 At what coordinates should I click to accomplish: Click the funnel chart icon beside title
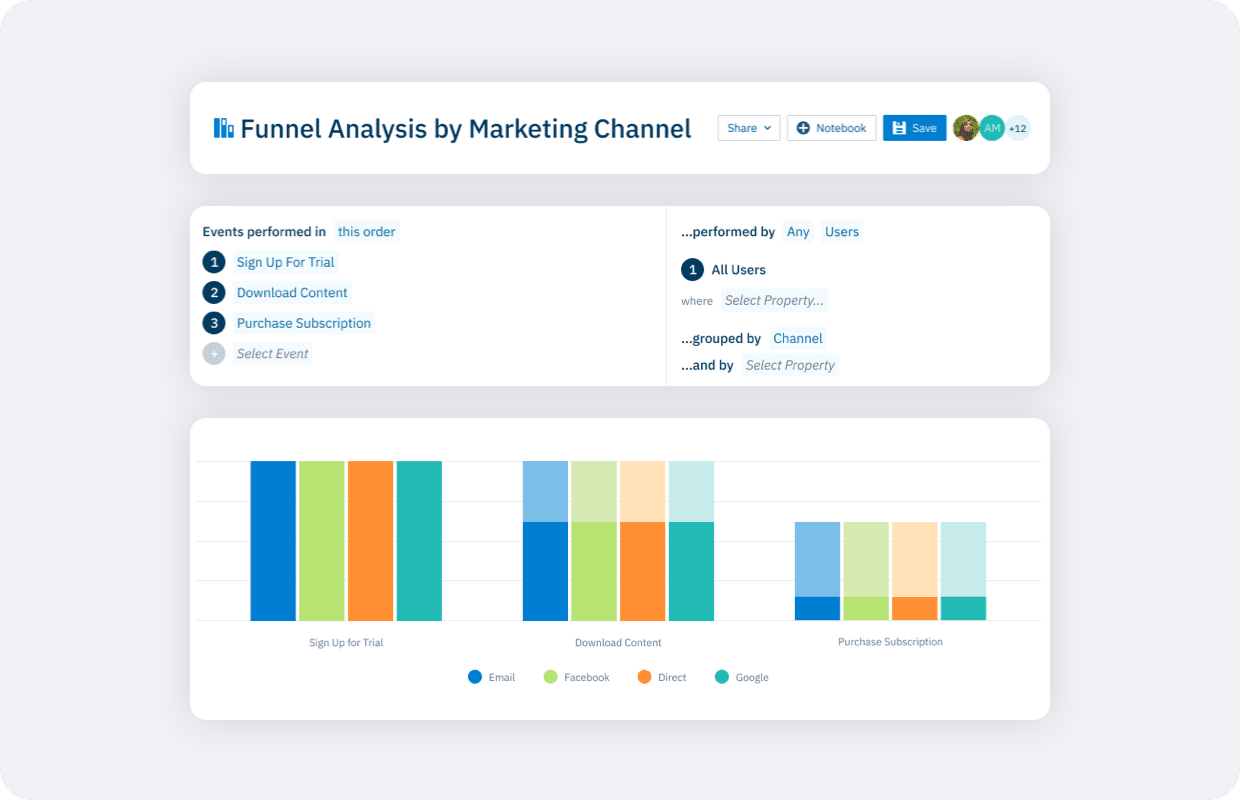click(224, 128)
